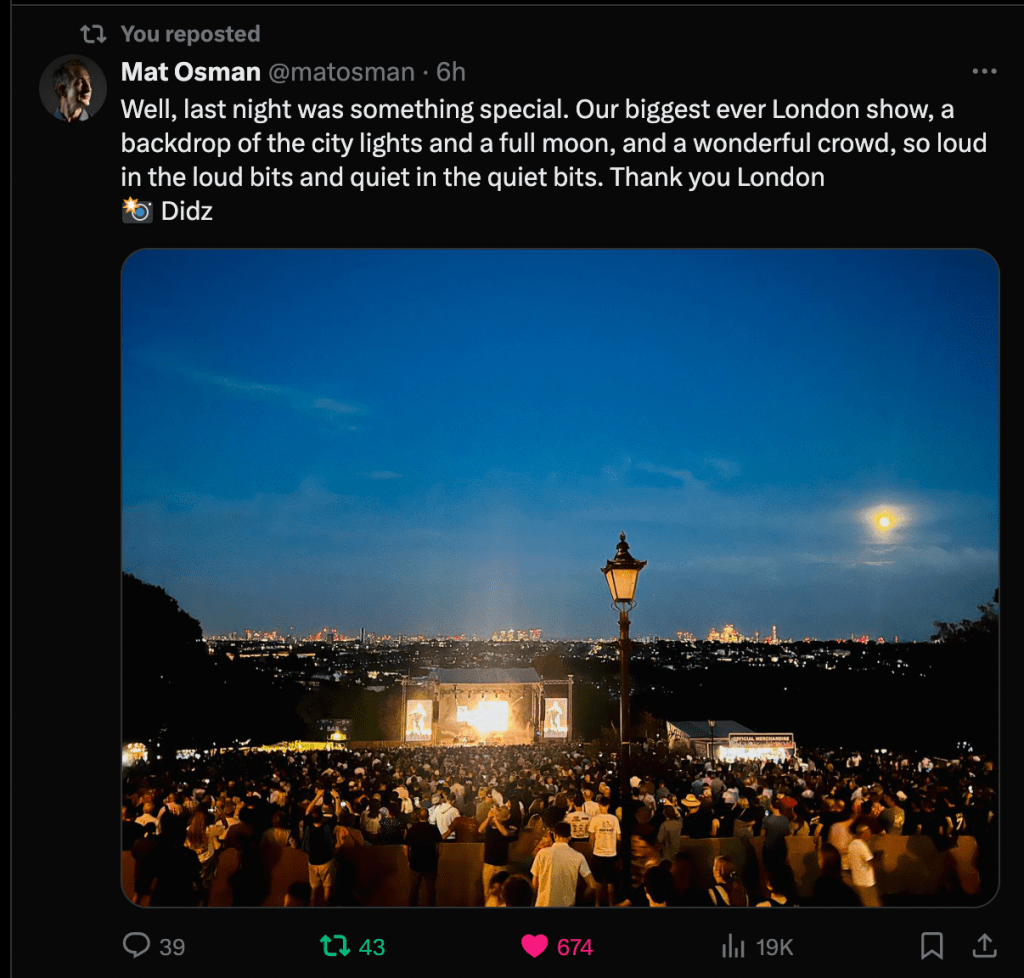Image resolution: width=1024 pixels, height=978 pixels.
Task: Click the 43 reposts count
Action: click(x=372, y=946)
